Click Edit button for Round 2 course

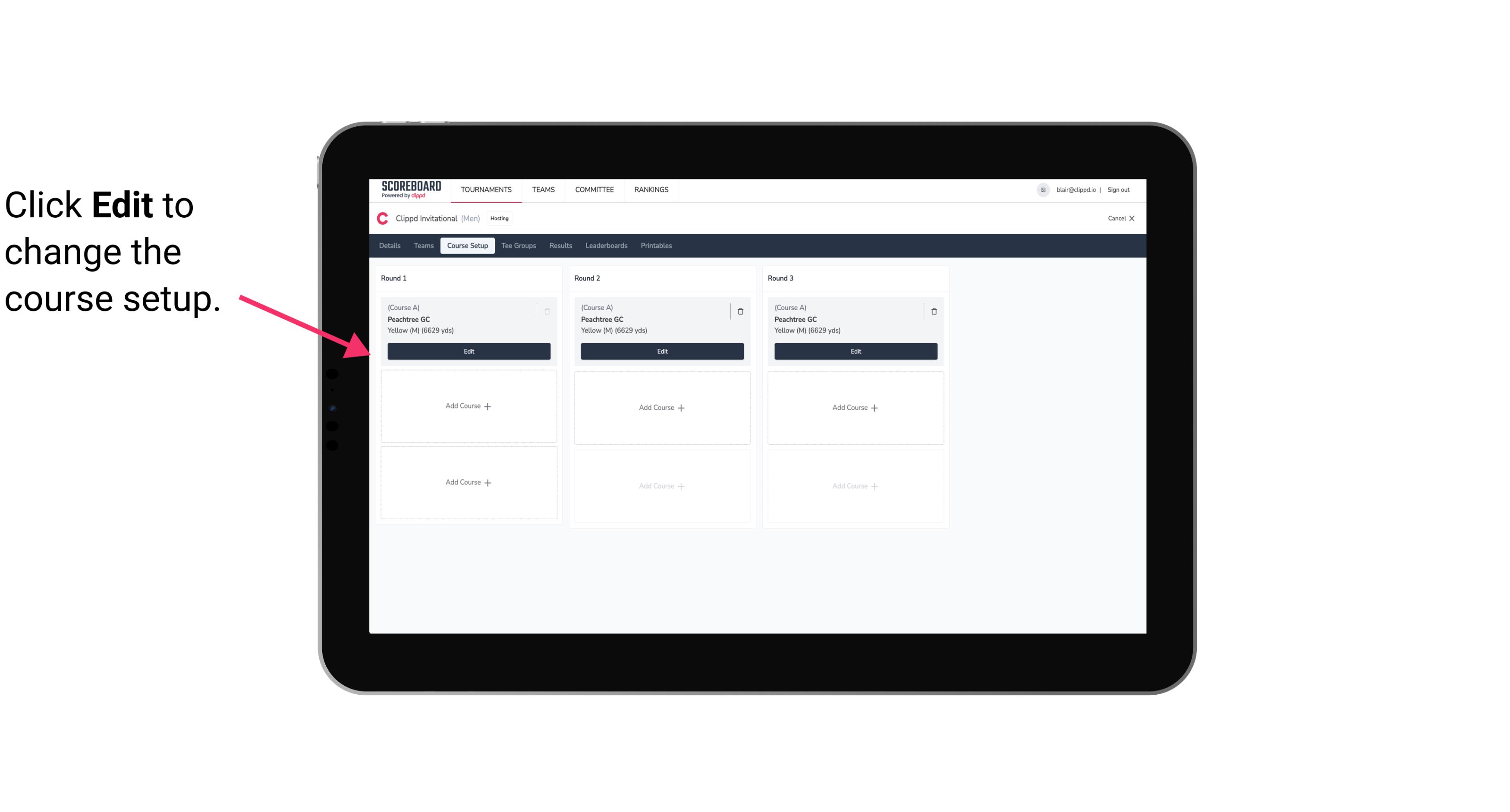tap(661, 350)
